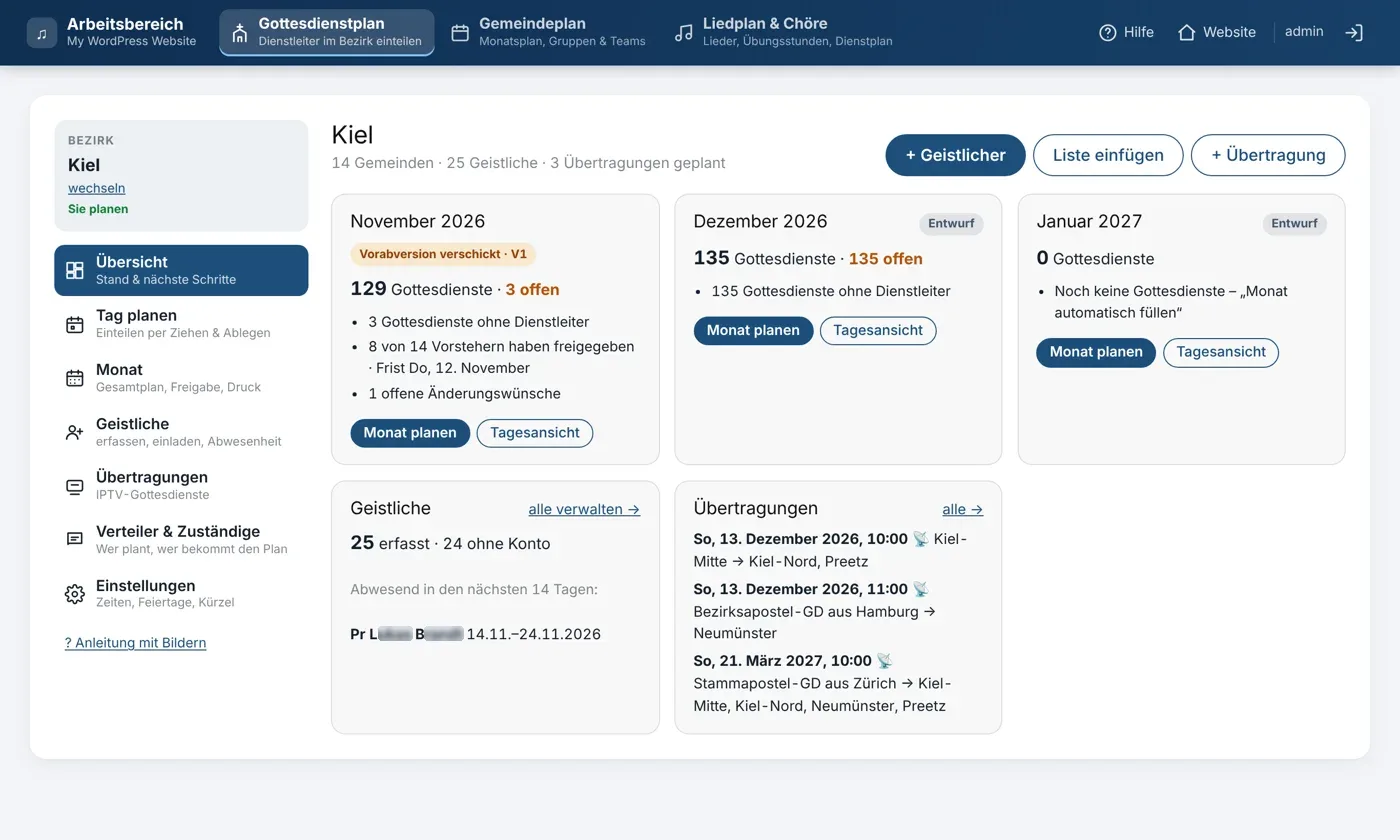Viewport: 1400px width, 840px height.
Task: Open the Anleitung mit Bildern link
Action: point(135,643)
